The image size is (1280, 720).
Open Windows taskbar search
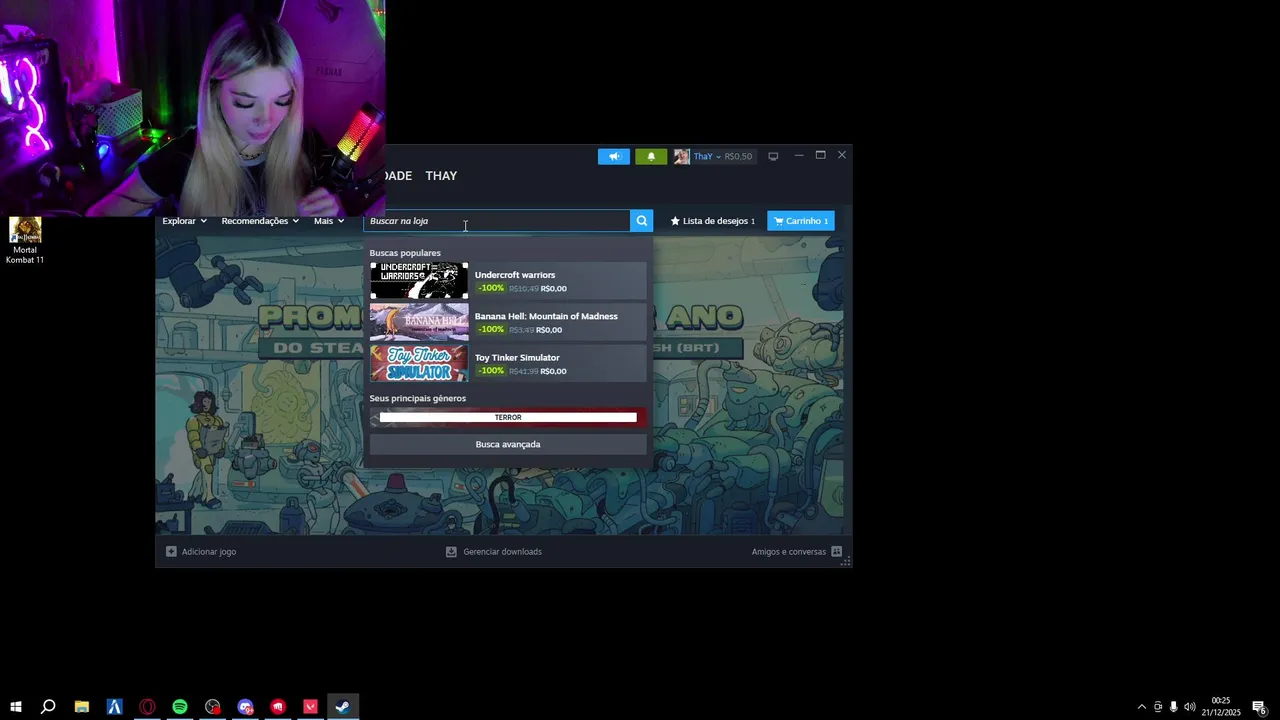click(x=48, y=707)
